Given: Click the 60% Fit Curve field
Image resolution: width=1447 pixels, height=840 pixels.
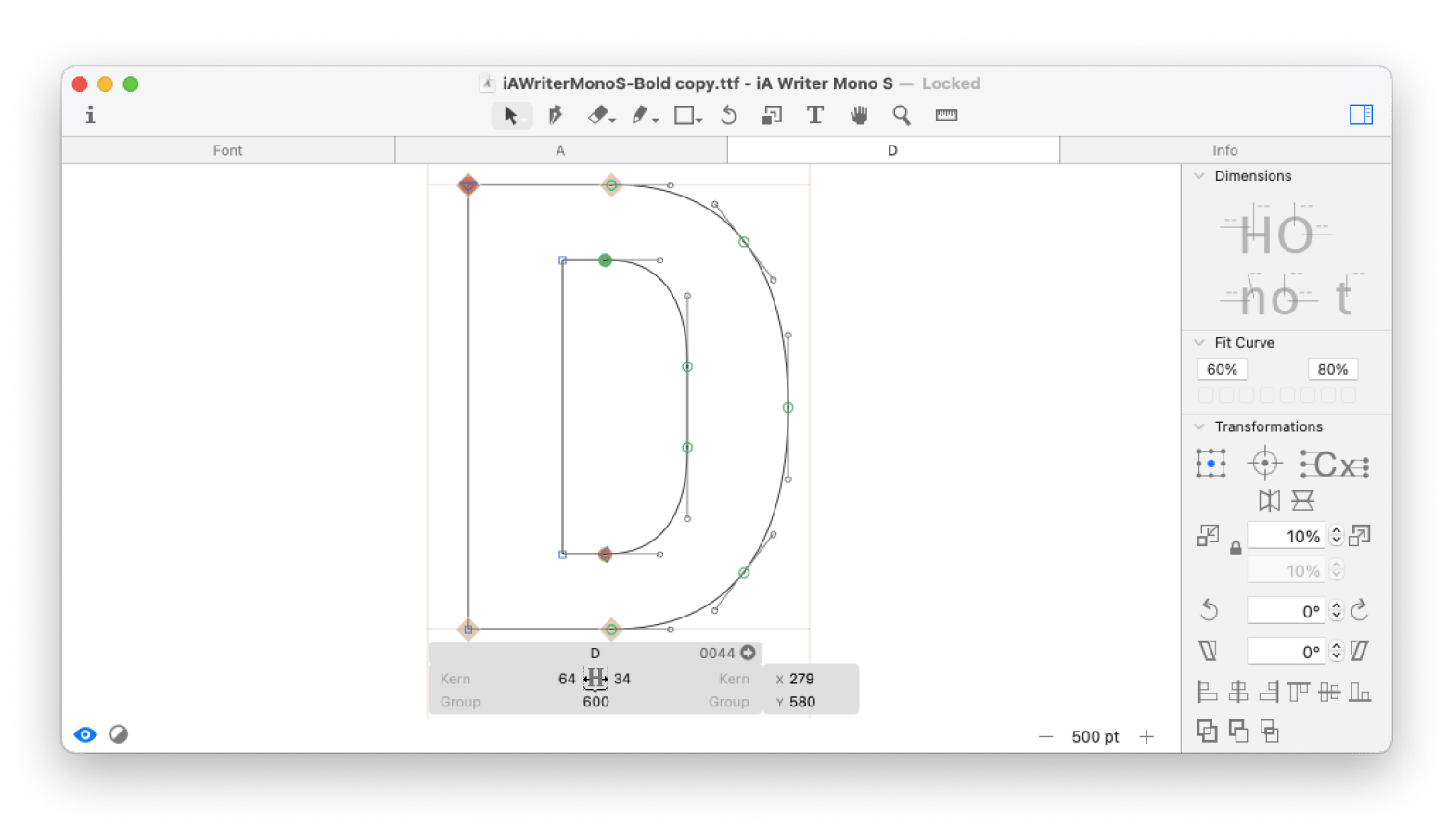Looking at the screenshot, I should tap(1222, 369).
